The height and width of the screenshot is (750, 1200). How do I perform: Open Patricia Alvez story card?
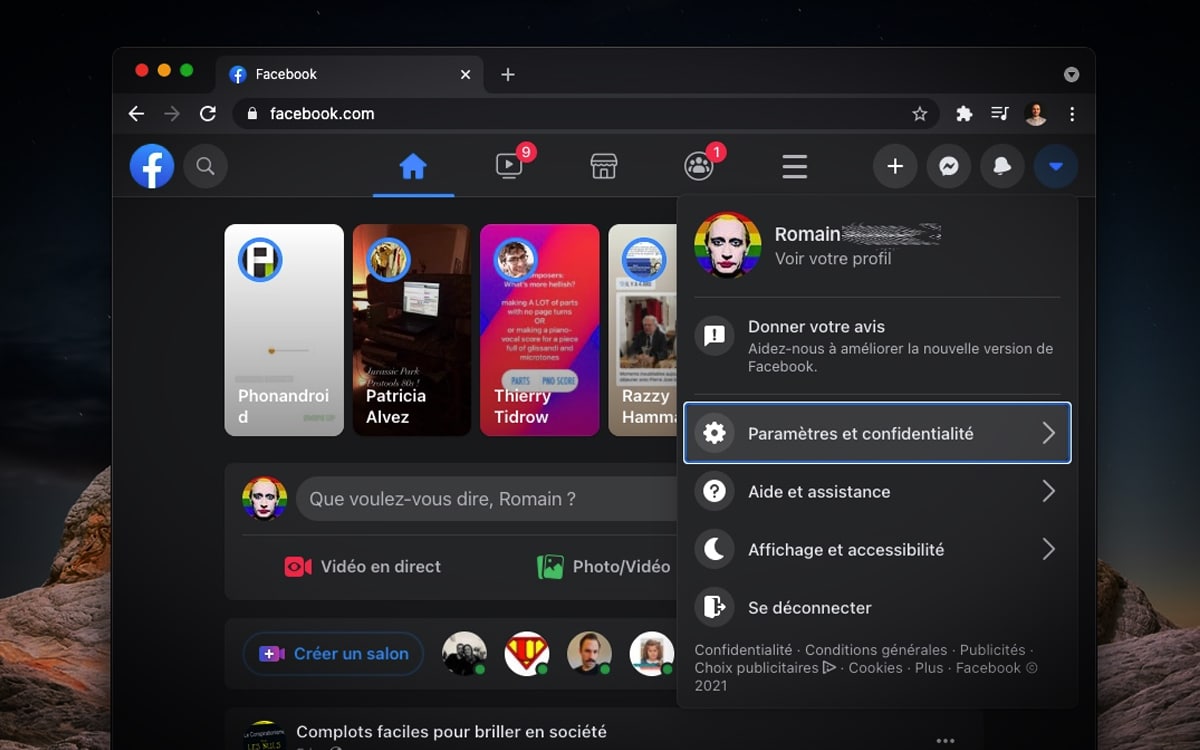point(411,330)
